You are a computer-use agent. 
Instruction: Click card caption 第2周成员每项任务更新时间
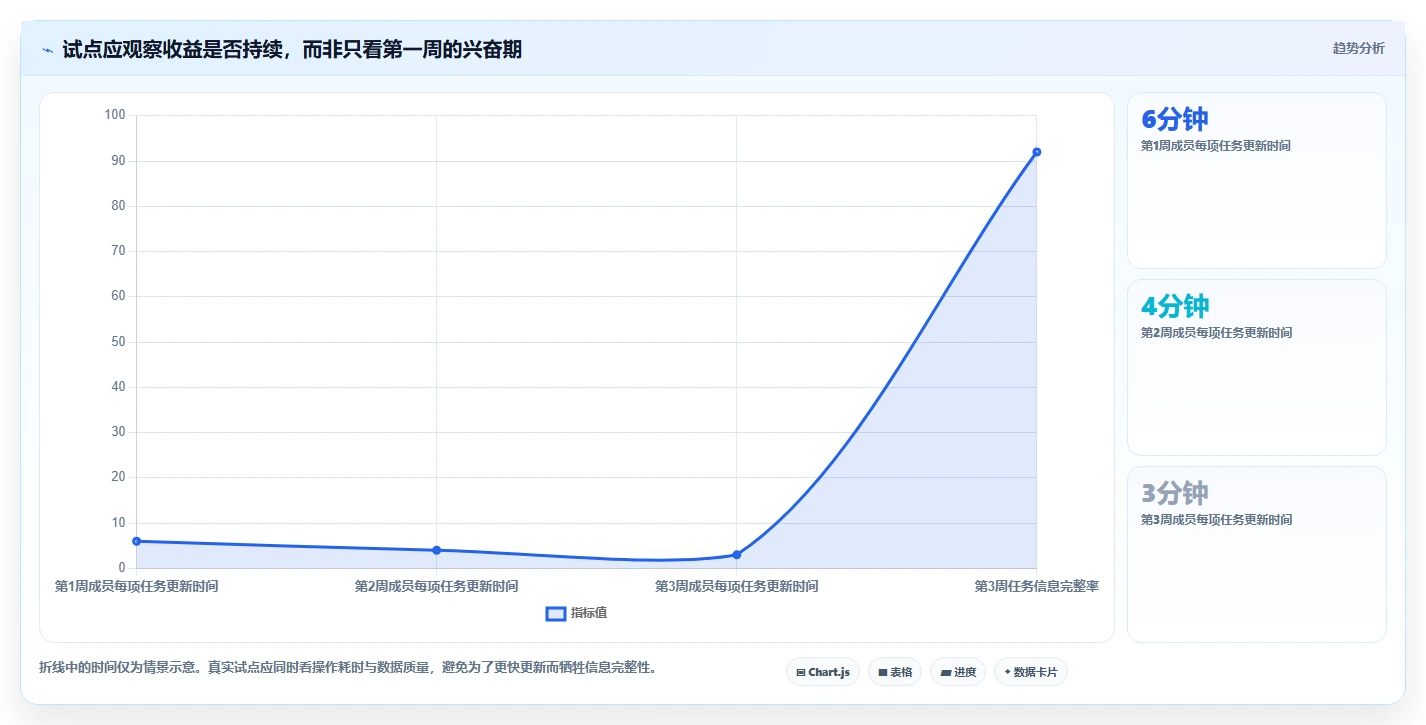coord(1216,333)
